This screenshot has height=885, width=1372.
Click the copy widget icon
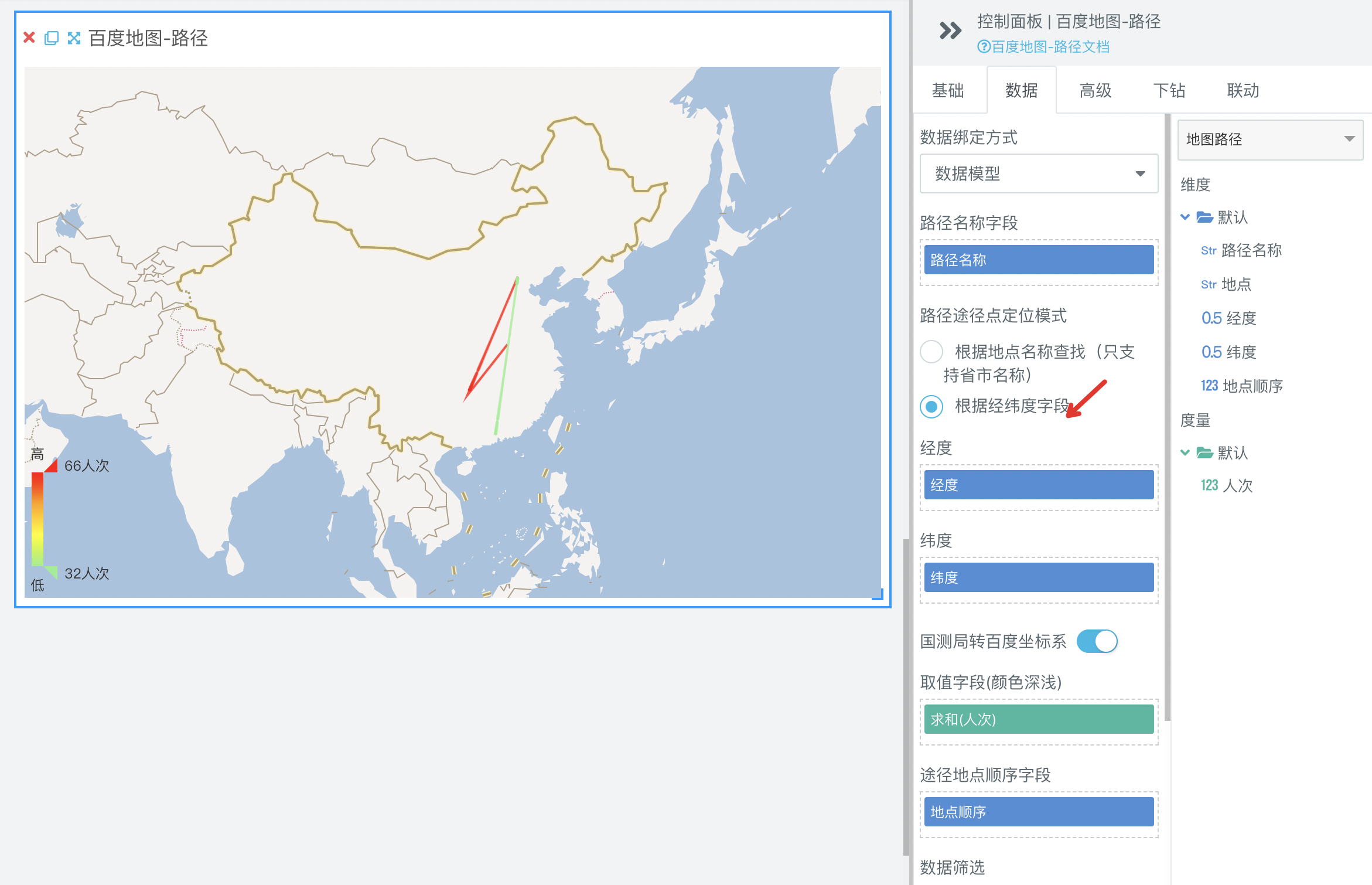pos(52,38)
